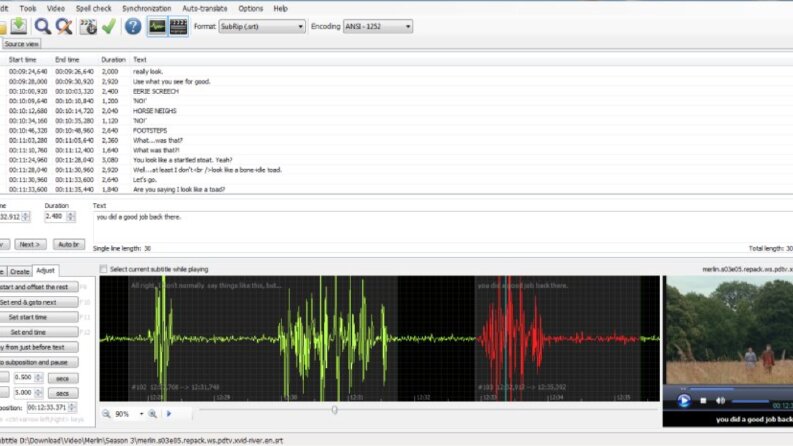The height and width of the screenshot is (446, 793).
Task: Click the green checkmark spell check icon
Action: click(x=109, y=26)
